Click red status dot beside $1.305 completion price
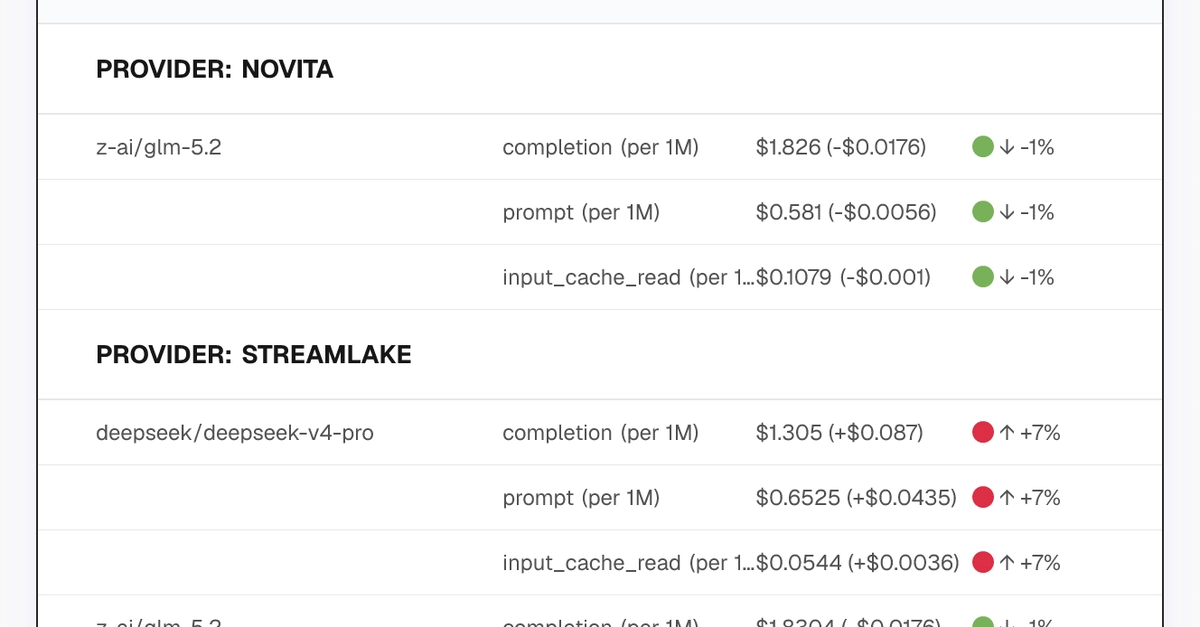Viewport: 1200px width, 627px height. click(x=982, y=433)
